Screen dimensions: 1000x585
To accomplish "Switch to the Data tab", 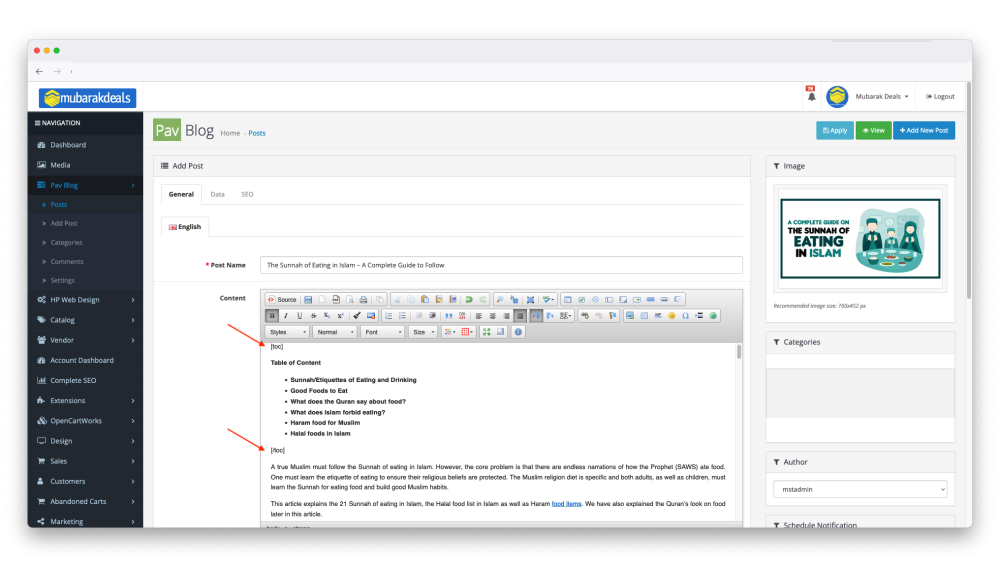I will [218, 194].
